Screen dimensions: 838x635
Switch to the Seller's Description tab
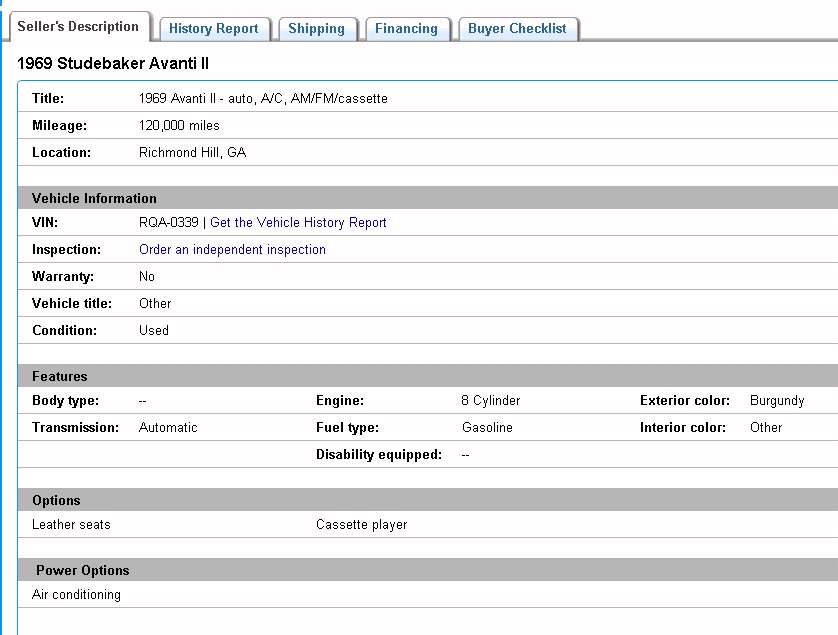point(77,27)
